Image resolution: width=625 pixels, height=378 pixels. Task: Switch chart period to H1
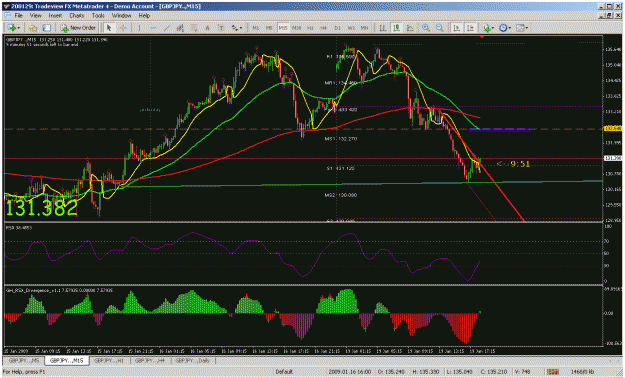[310, 28]
